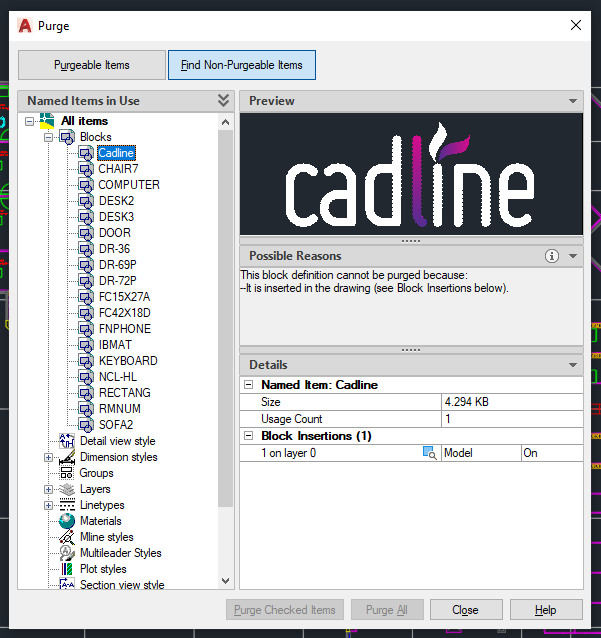Select the RMNUM block
Viewport: 601px width, 638px height.
[120, 409]
